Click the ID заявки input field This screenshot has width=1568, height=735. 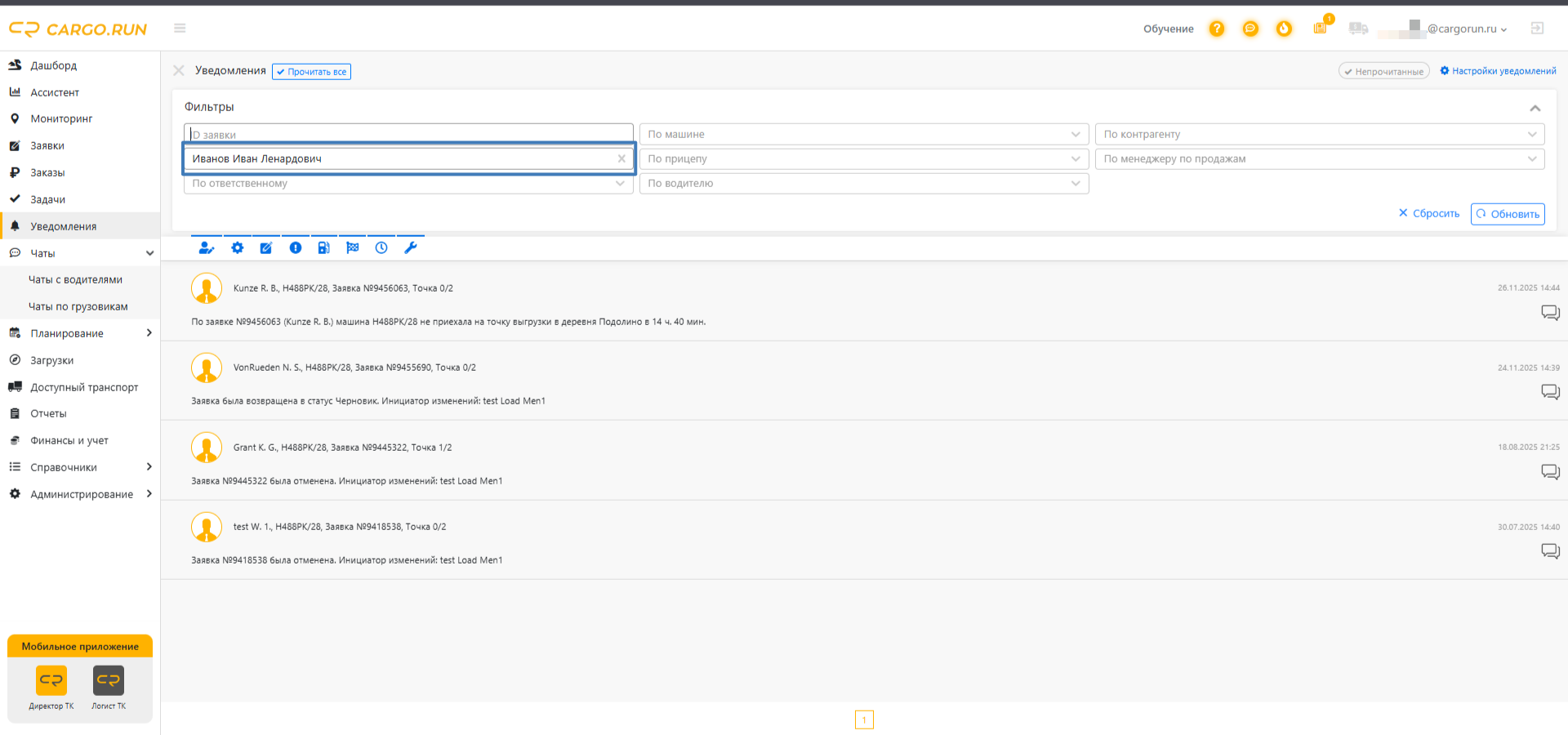point(408,134)
